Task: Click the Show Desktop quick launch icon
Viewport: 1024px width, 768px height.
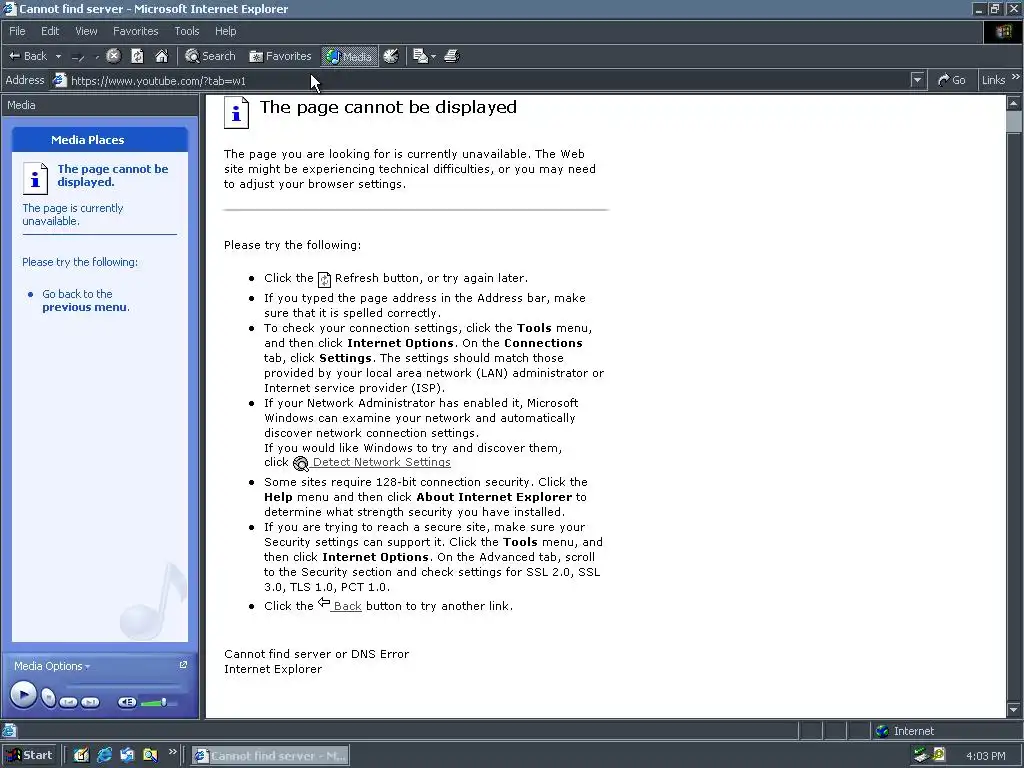Action: [81, 756]
